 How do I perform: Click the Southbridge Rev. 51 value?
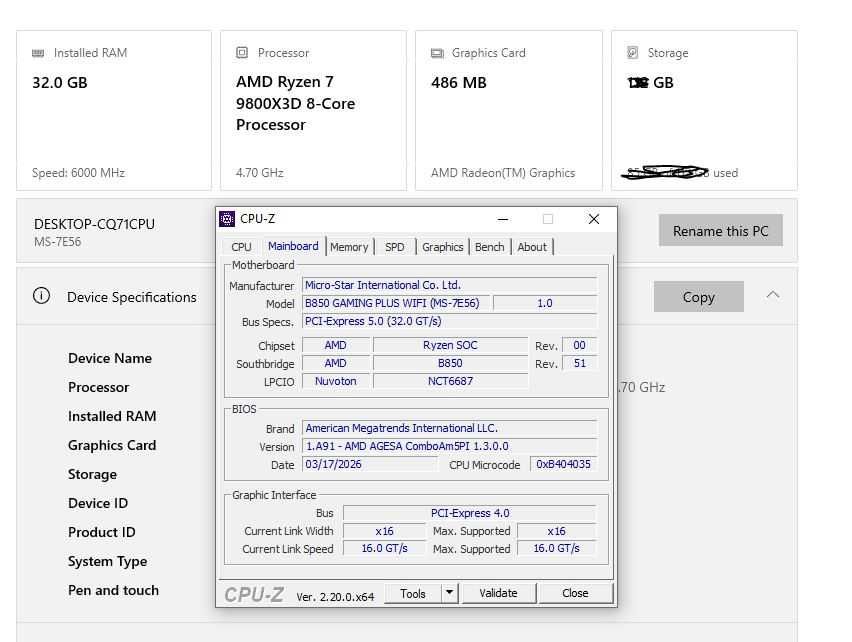[580, 363]
